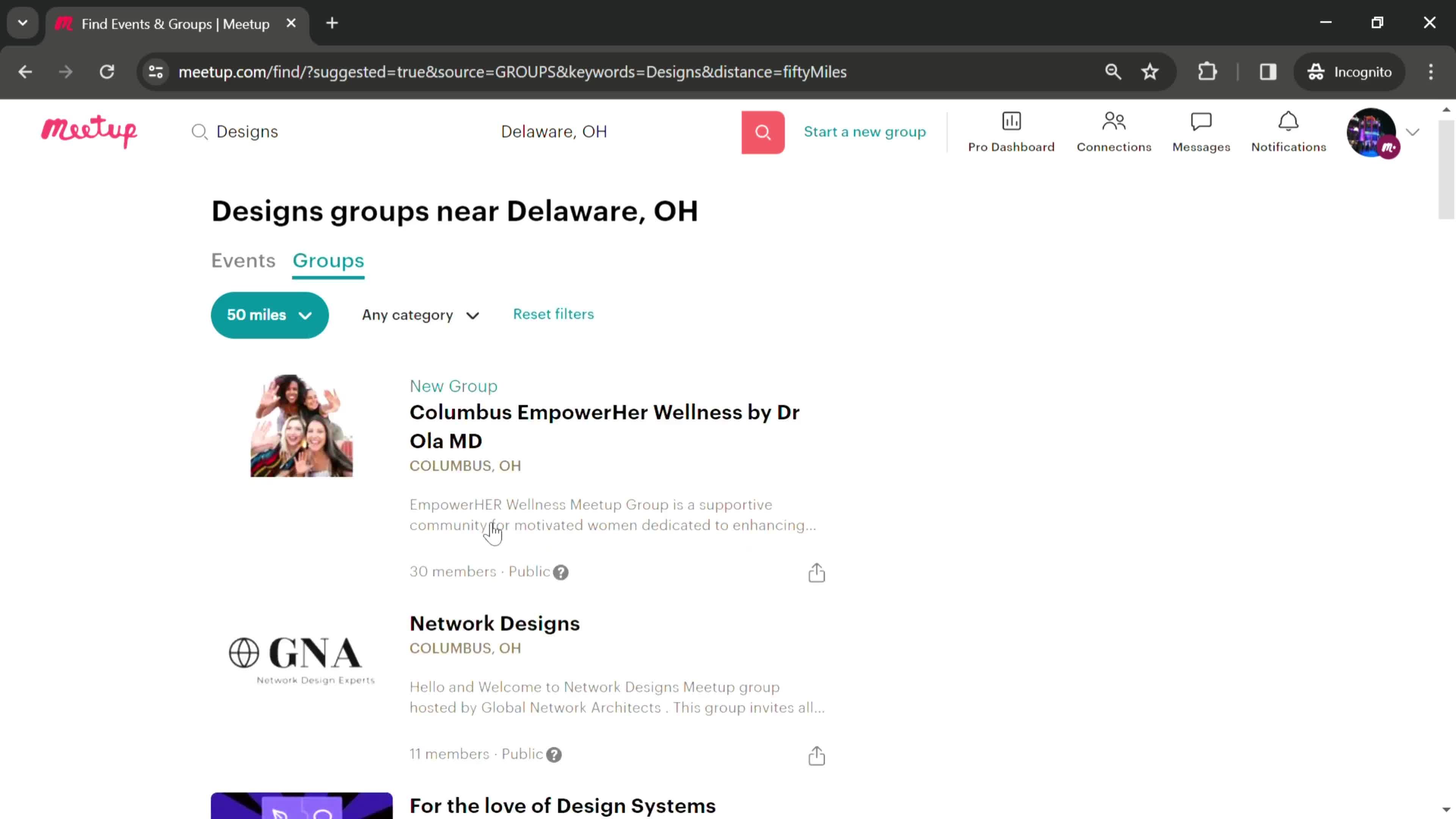Switch to the Events tab

tap(243, 260)
